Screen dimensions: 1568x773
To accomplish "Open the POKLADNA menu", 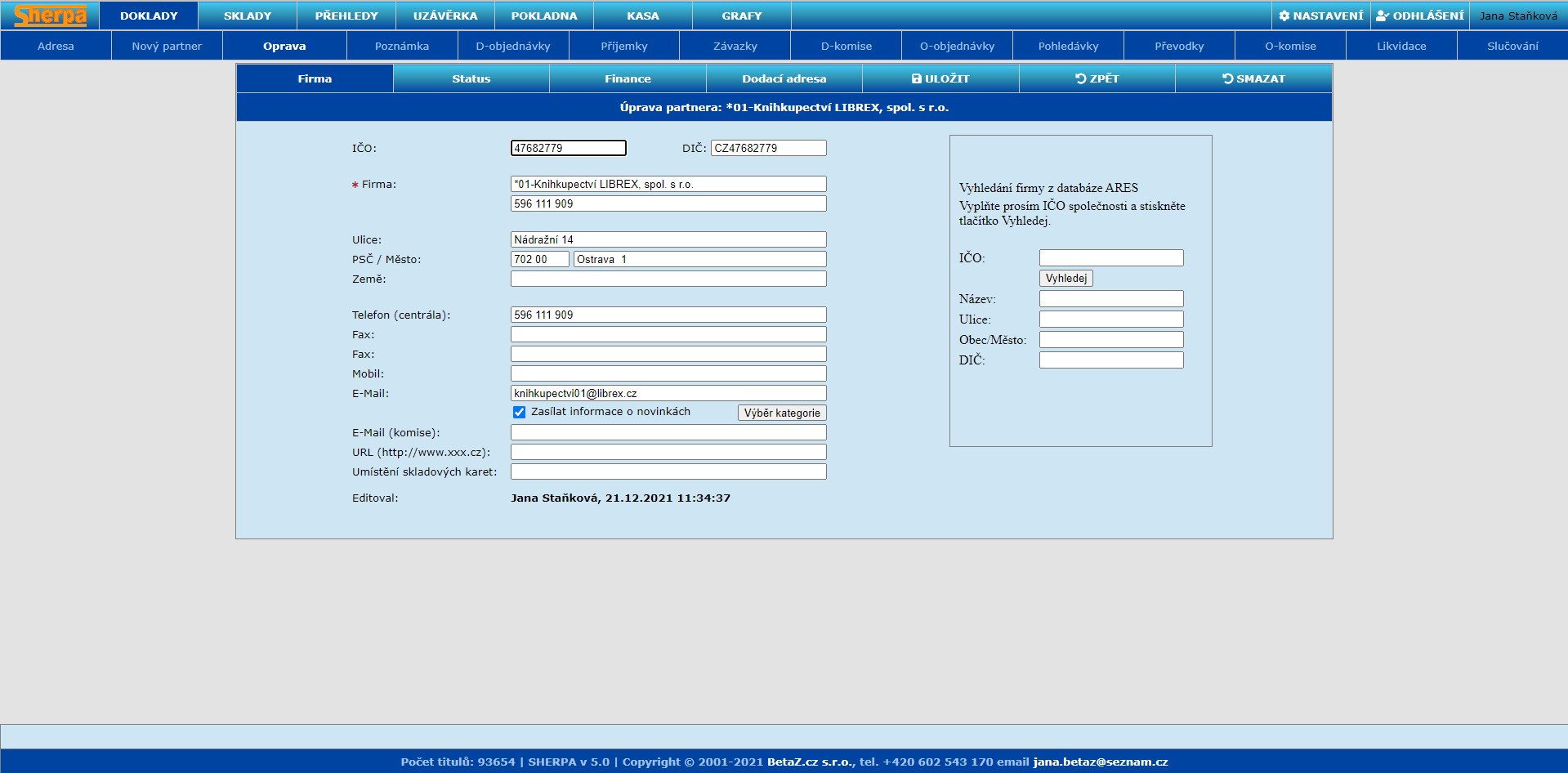I will tap(543, 16).
